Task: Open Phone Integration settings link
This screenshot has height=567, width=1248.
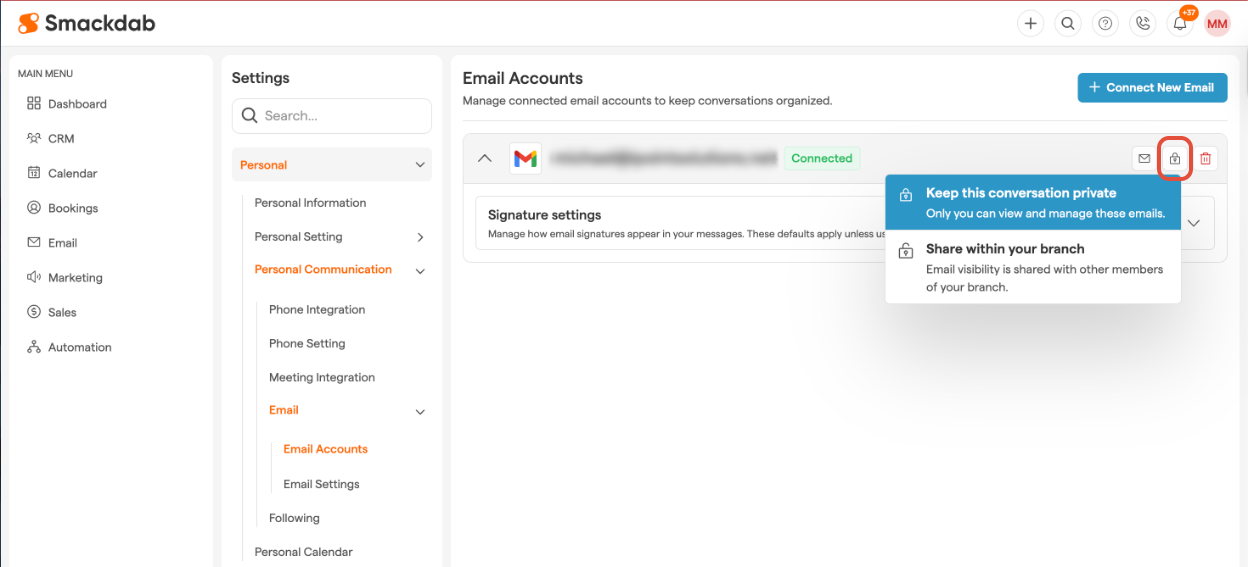Action: 317,310
